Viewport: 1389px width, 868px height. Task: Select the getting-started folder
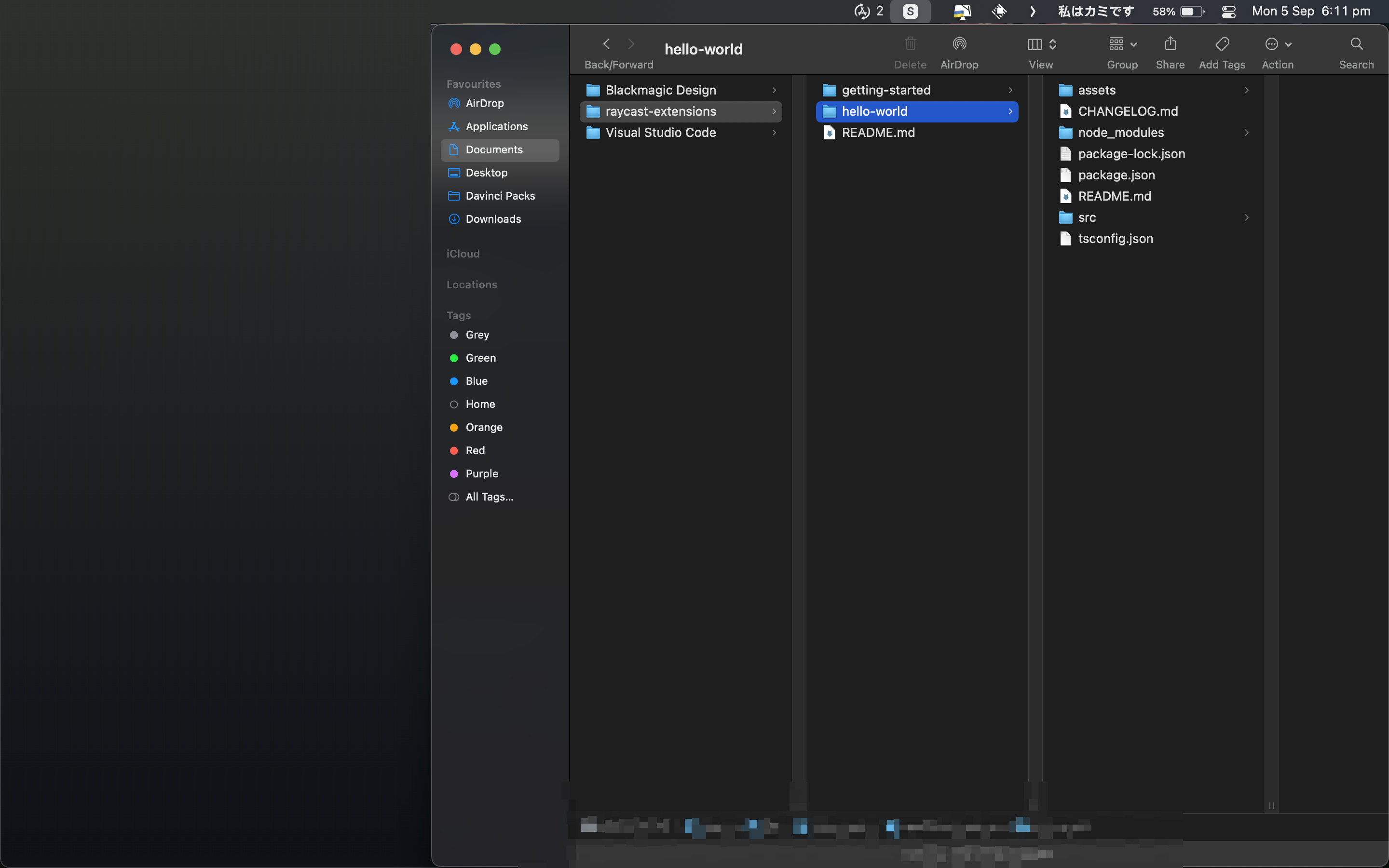(885, 90)
